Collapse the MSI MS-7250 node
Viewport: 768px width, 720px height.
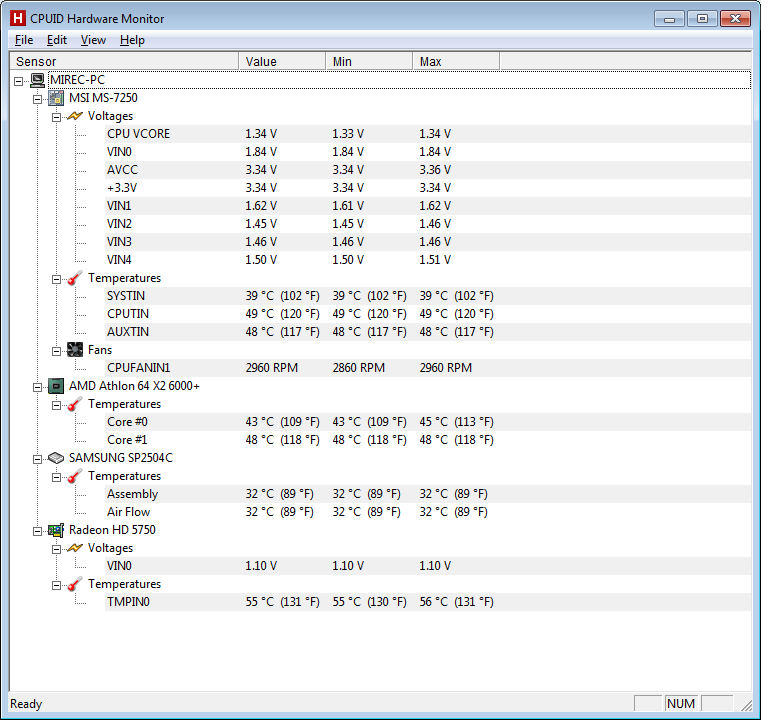[38, 99]
